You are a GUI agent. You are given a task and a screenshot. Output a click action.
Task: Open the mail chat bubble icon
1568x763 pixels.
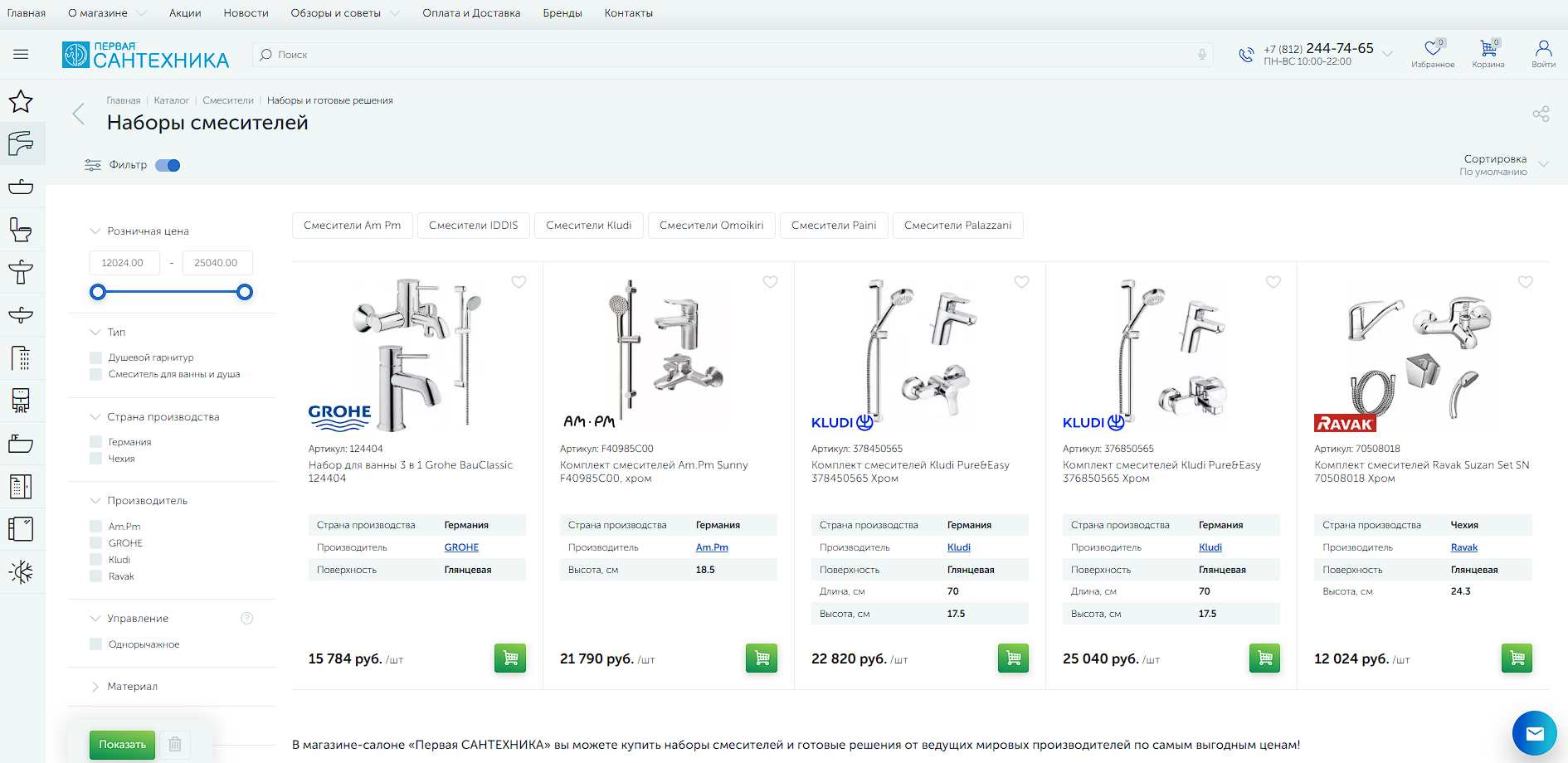1535,733
